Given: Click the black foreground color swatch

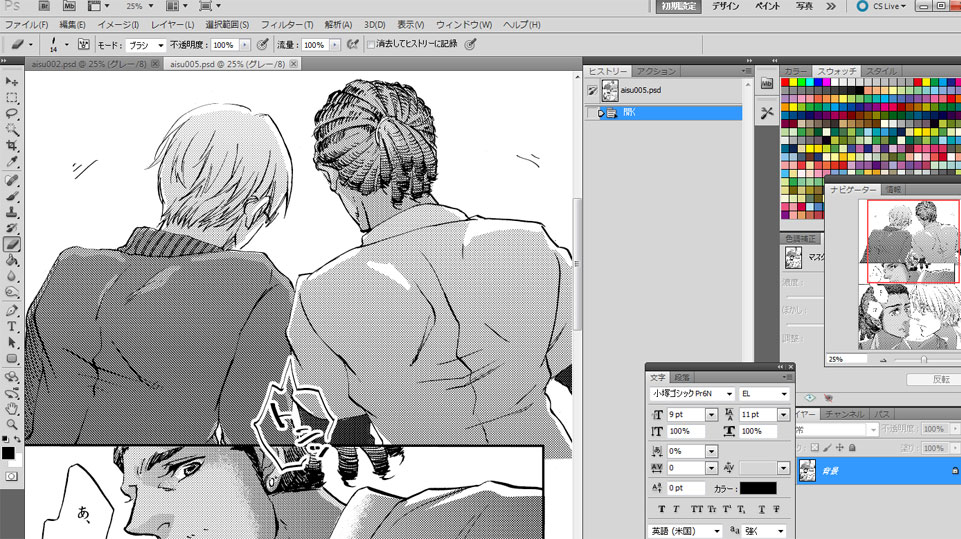Looking at the screenshot, I should 8,453.
